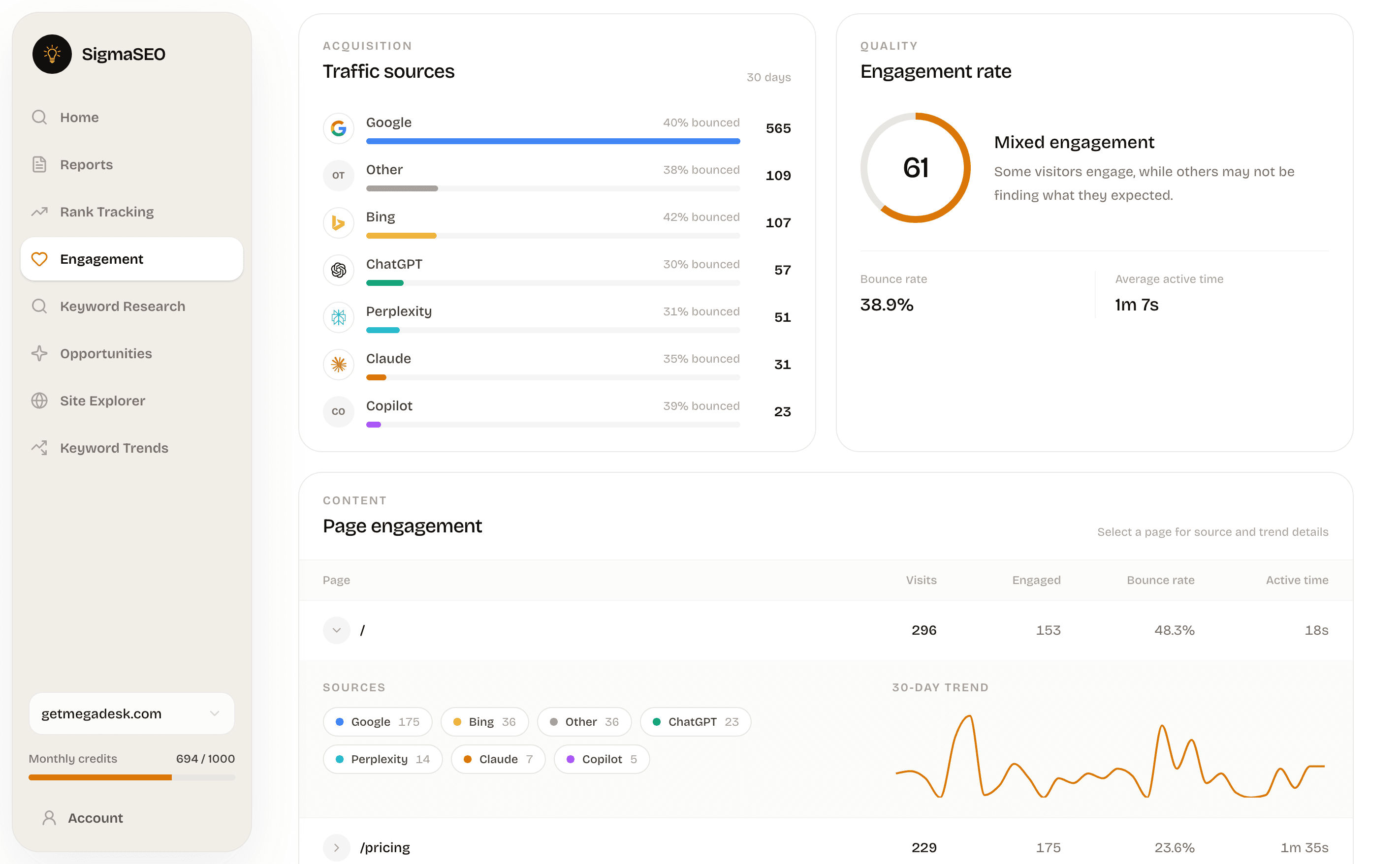Click the /pricing page name
1400x864 pixels.
click(x=385, y=847)
